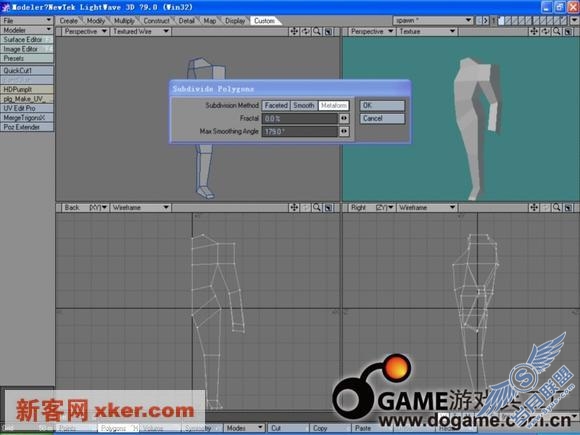Select Smooth subdivision method

point(304,105)
